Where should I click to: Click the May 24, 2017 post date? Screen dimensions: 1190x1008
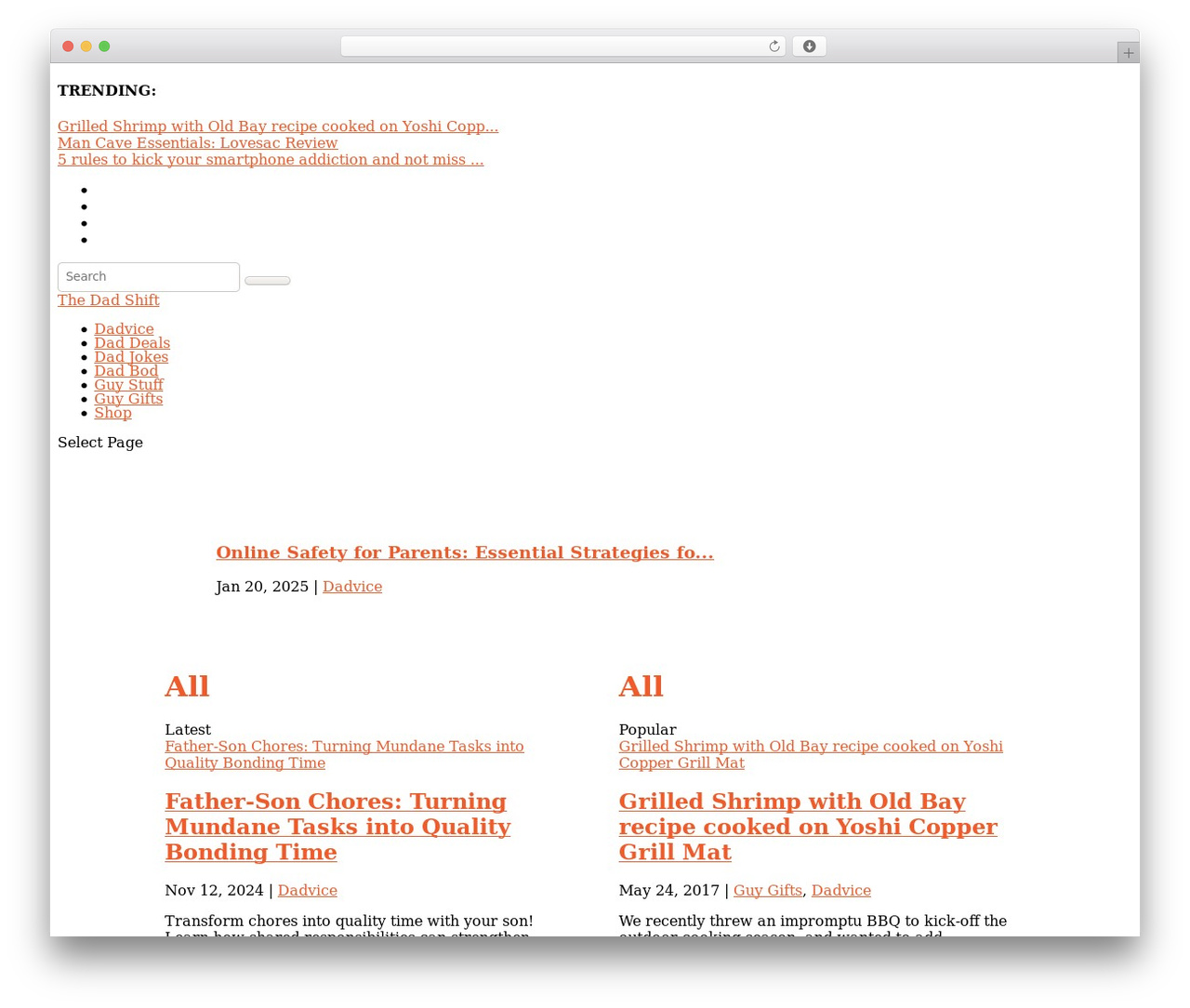[669, 891]
